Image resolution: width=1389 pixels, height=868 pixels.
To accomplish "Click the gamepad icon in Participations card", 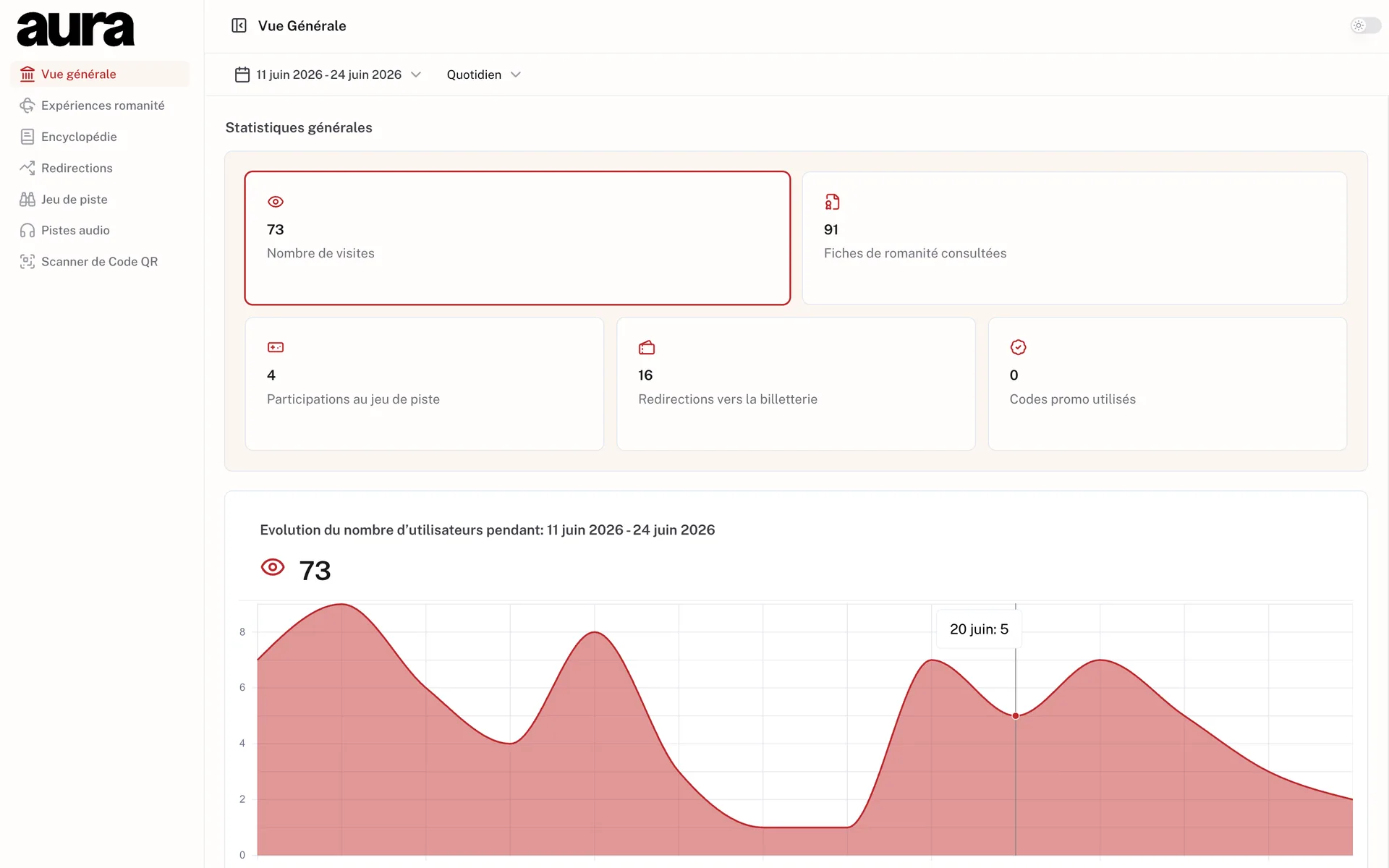I will click(276, 347).
